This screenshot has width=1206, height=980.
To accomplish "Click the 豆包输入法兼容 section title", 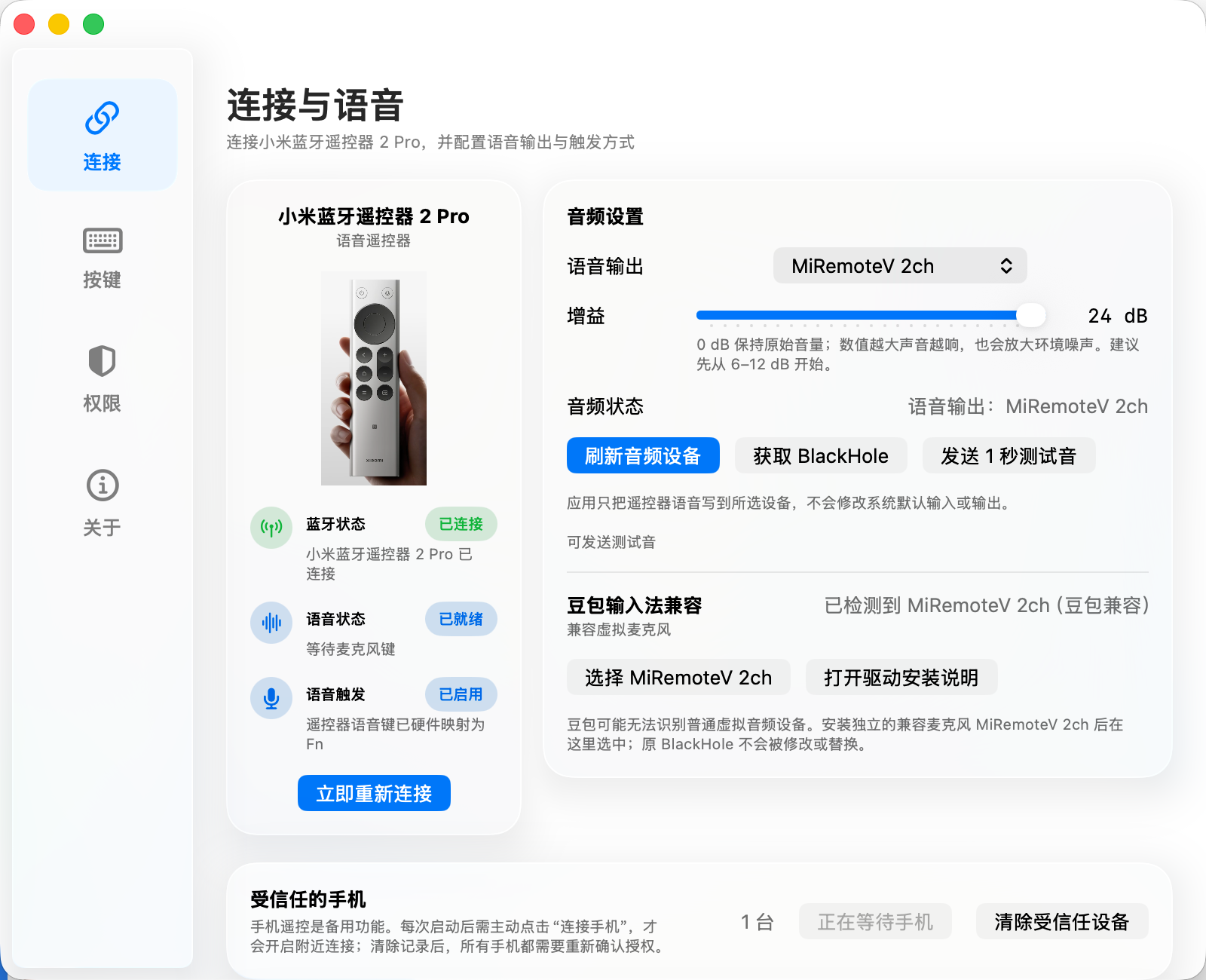I will tap(635, 605).
